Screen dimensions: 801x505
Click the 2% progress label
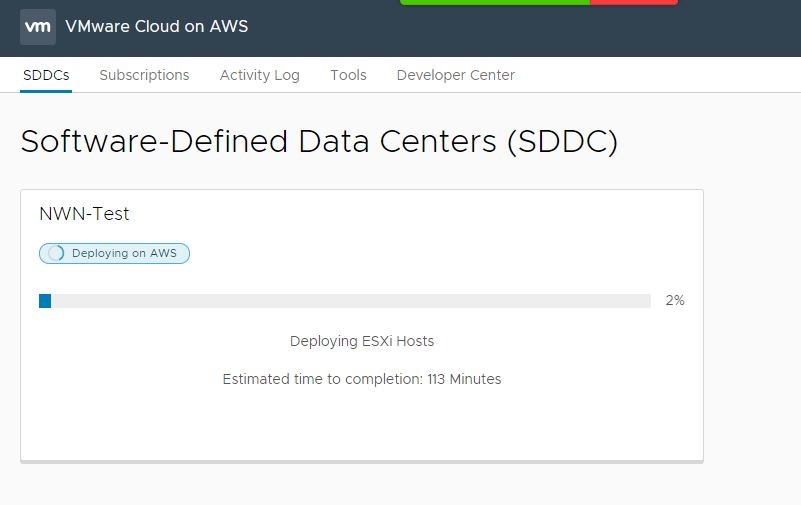[675, 300]
